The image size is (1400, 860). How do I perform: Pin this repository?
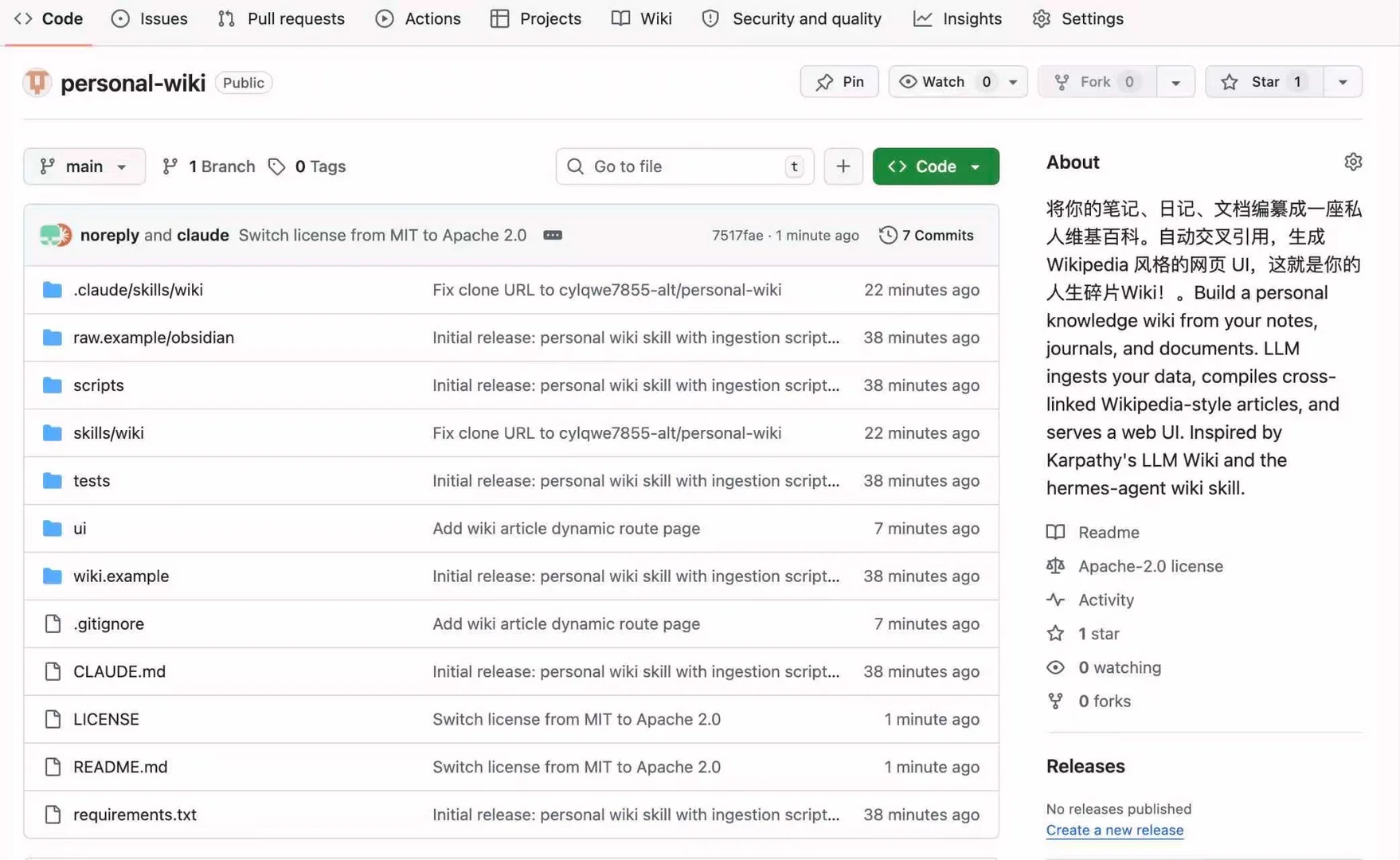(839, 81)
